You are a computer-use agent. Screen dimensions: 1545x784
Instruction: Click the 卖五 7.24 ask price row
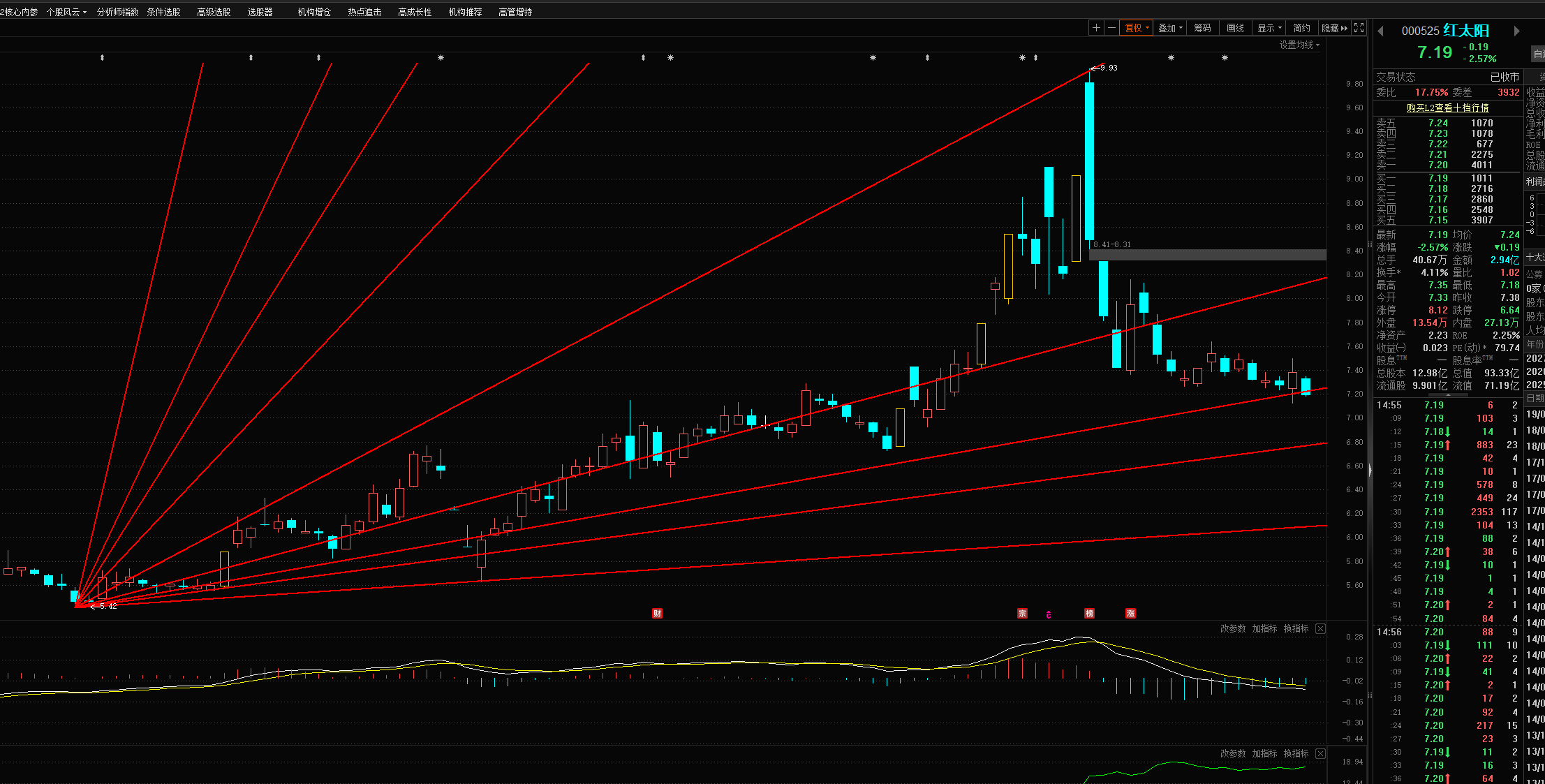(1447, 123)
